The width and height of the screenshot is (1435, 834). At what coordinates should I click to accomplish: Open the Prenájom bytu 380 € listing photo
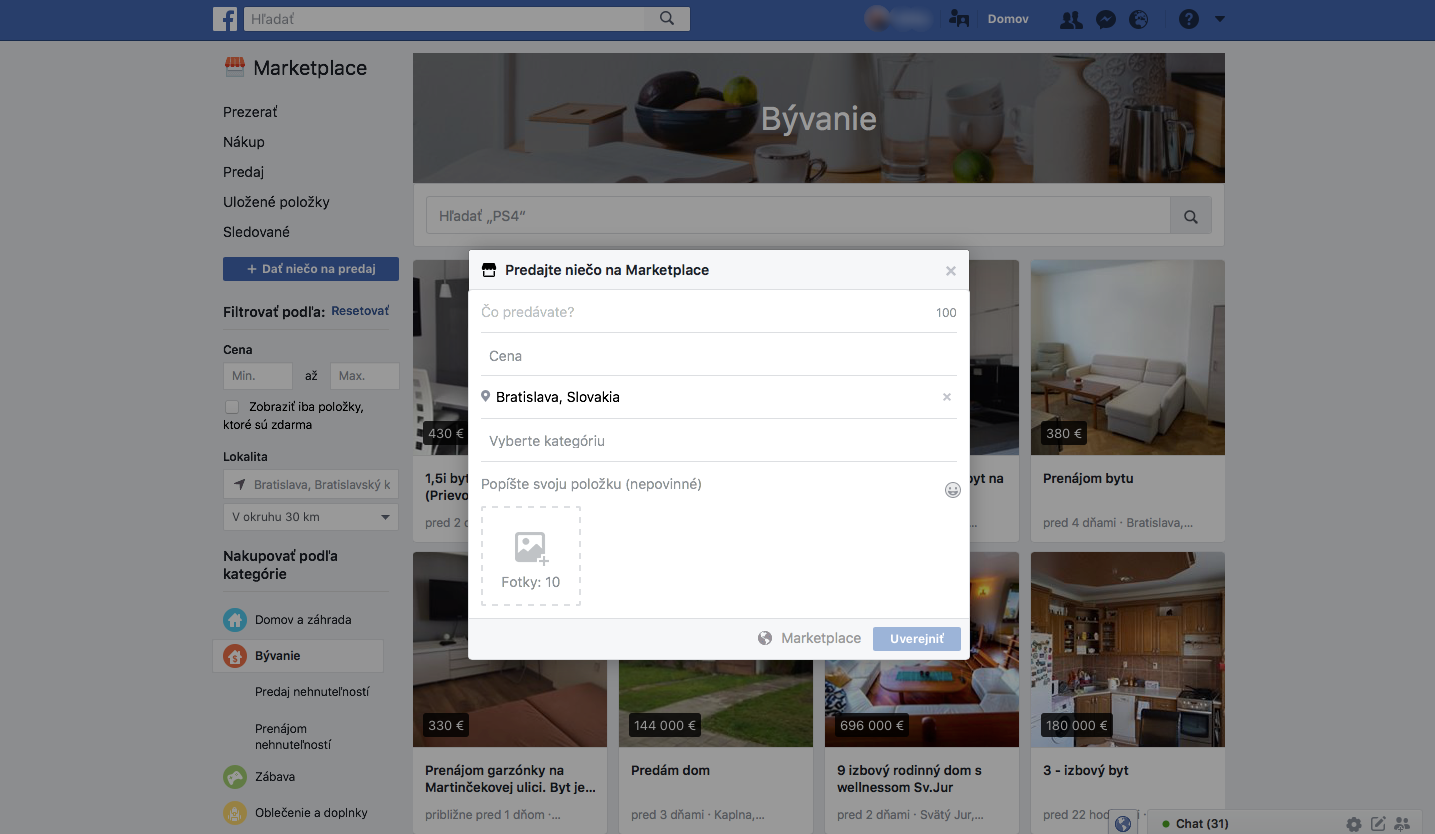1128,358
